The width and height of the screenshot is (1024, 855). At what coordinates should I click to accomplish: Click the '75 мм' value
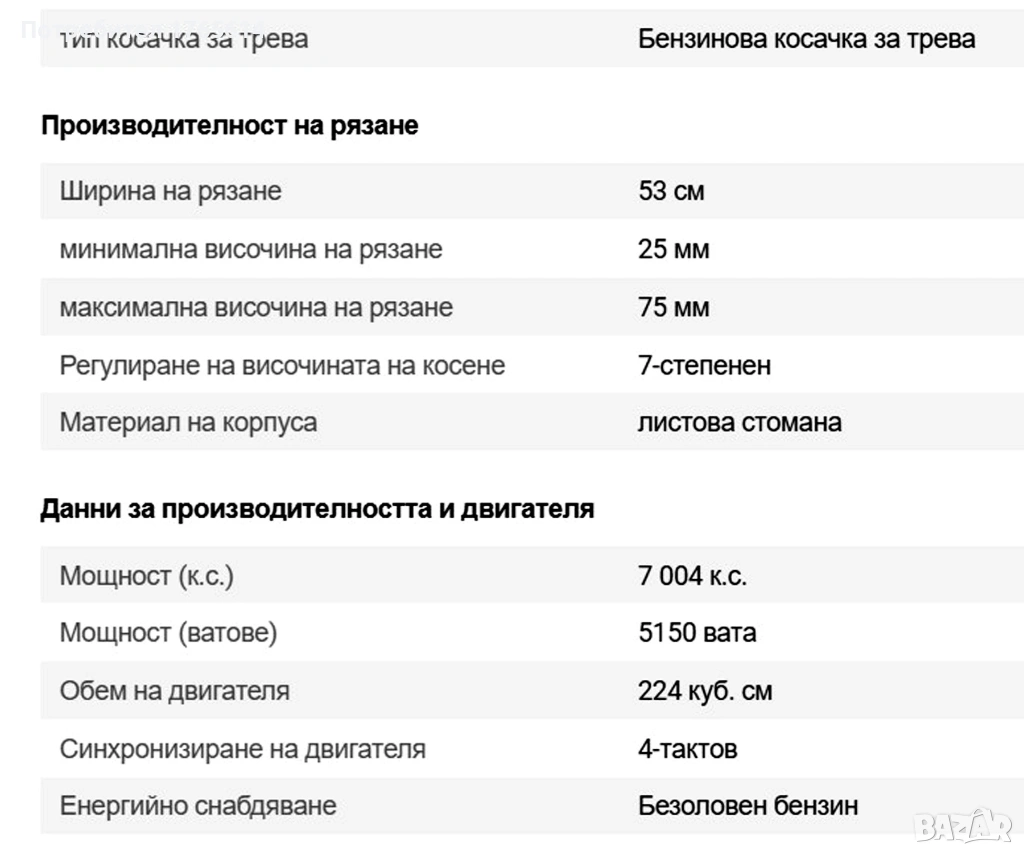[x=673, y=307]
